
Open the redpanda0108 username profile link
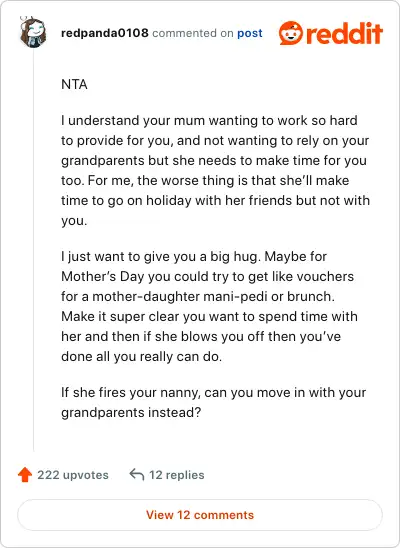point(105,33)
